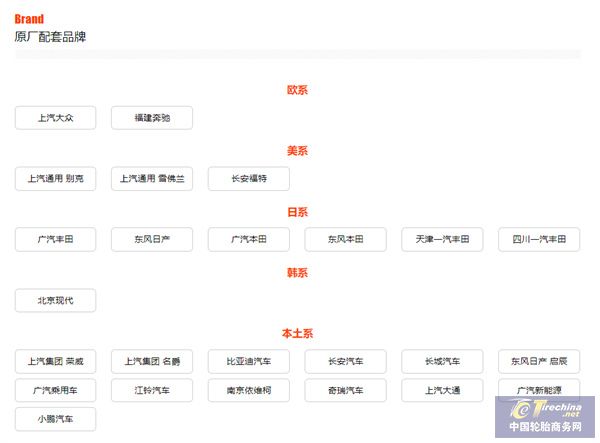Choose the 广汽乘用车 button

point(55,390)
